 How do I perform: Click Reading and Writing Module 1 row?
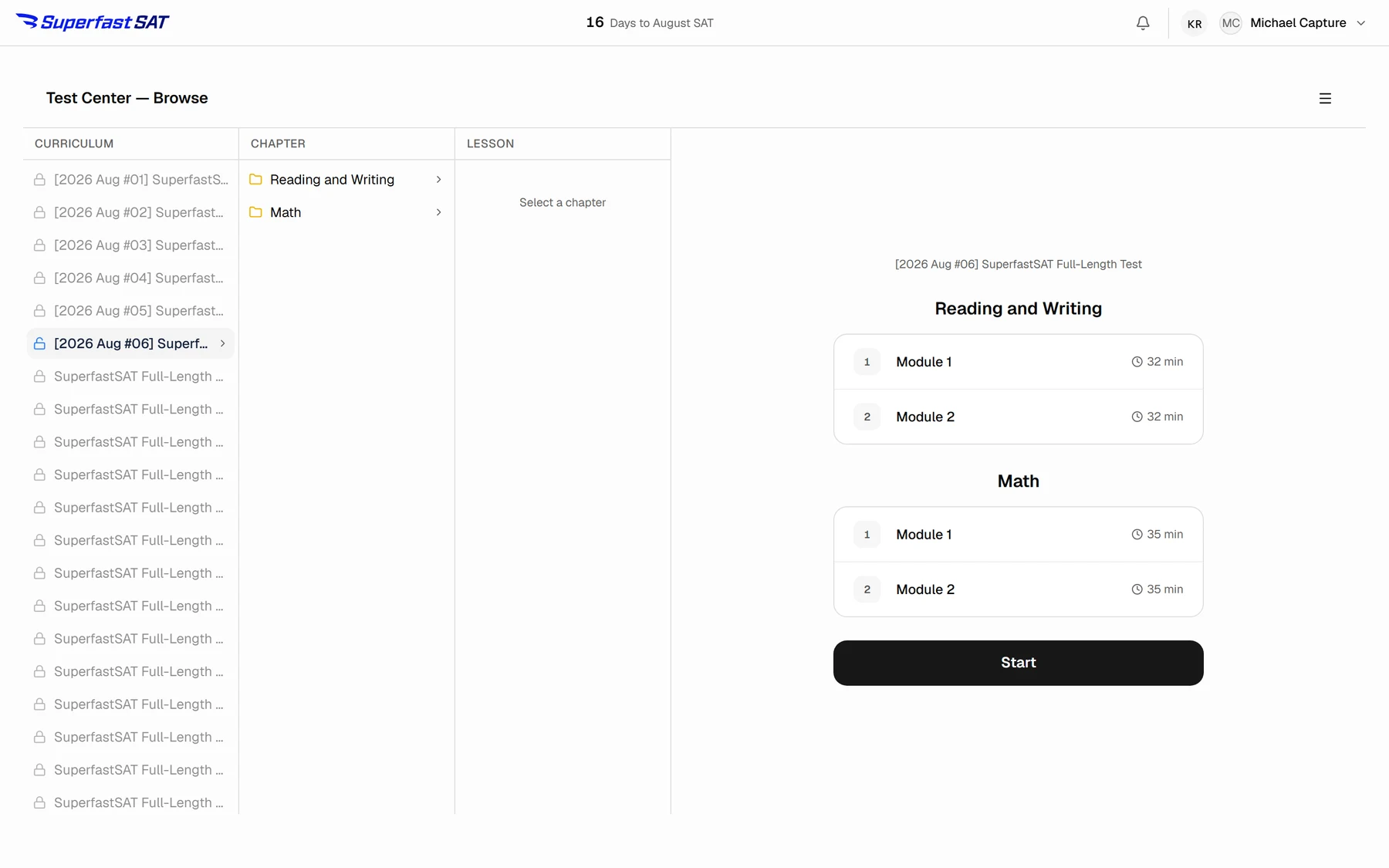click(1019, 362)
